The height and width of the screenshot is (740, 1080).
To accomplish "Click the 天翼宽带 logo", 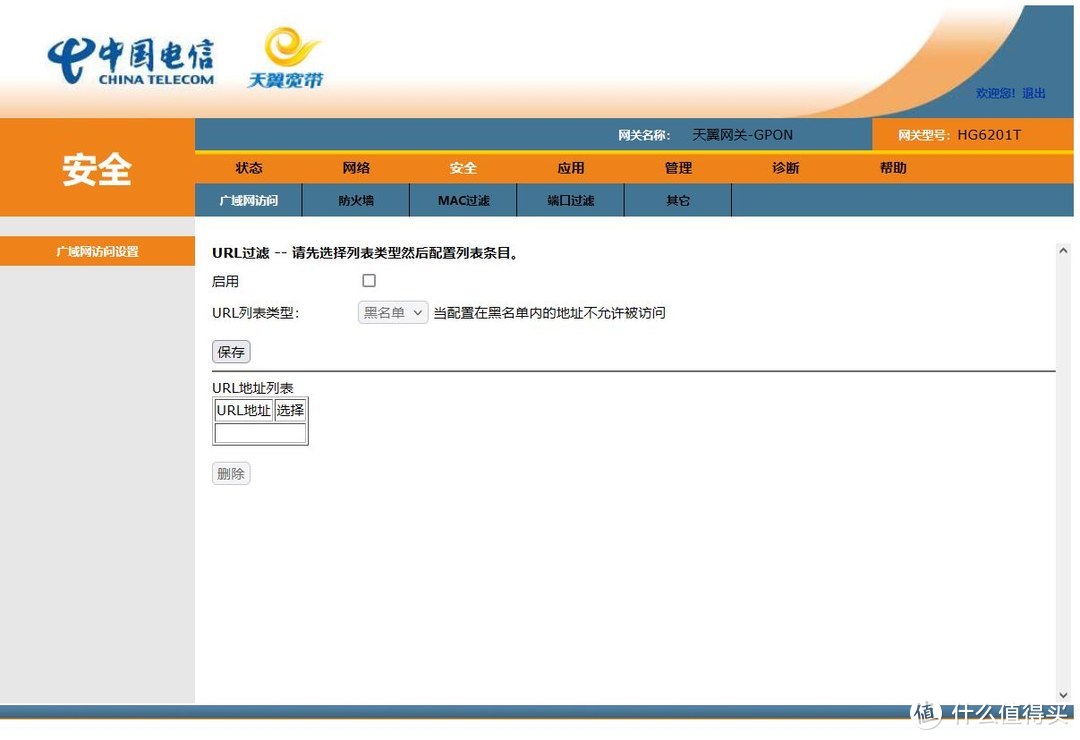I will coord(288,57).
